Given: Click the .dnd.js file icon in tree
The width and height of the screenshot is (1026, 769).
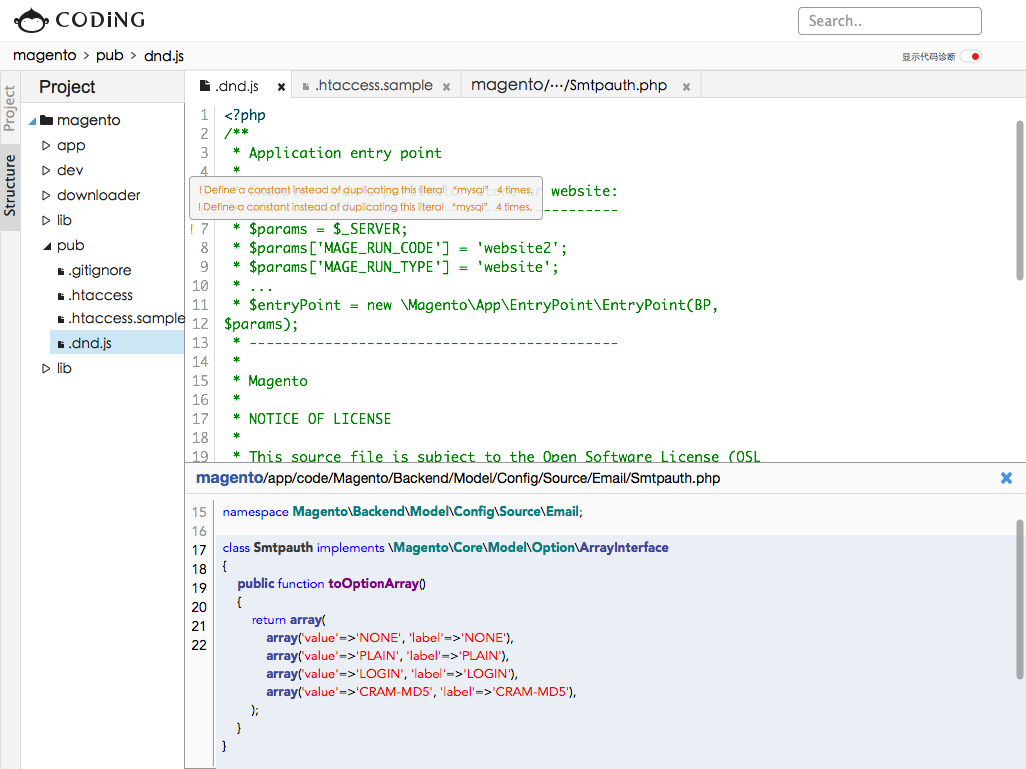Looking at the screenshot, I should point(61,344).
